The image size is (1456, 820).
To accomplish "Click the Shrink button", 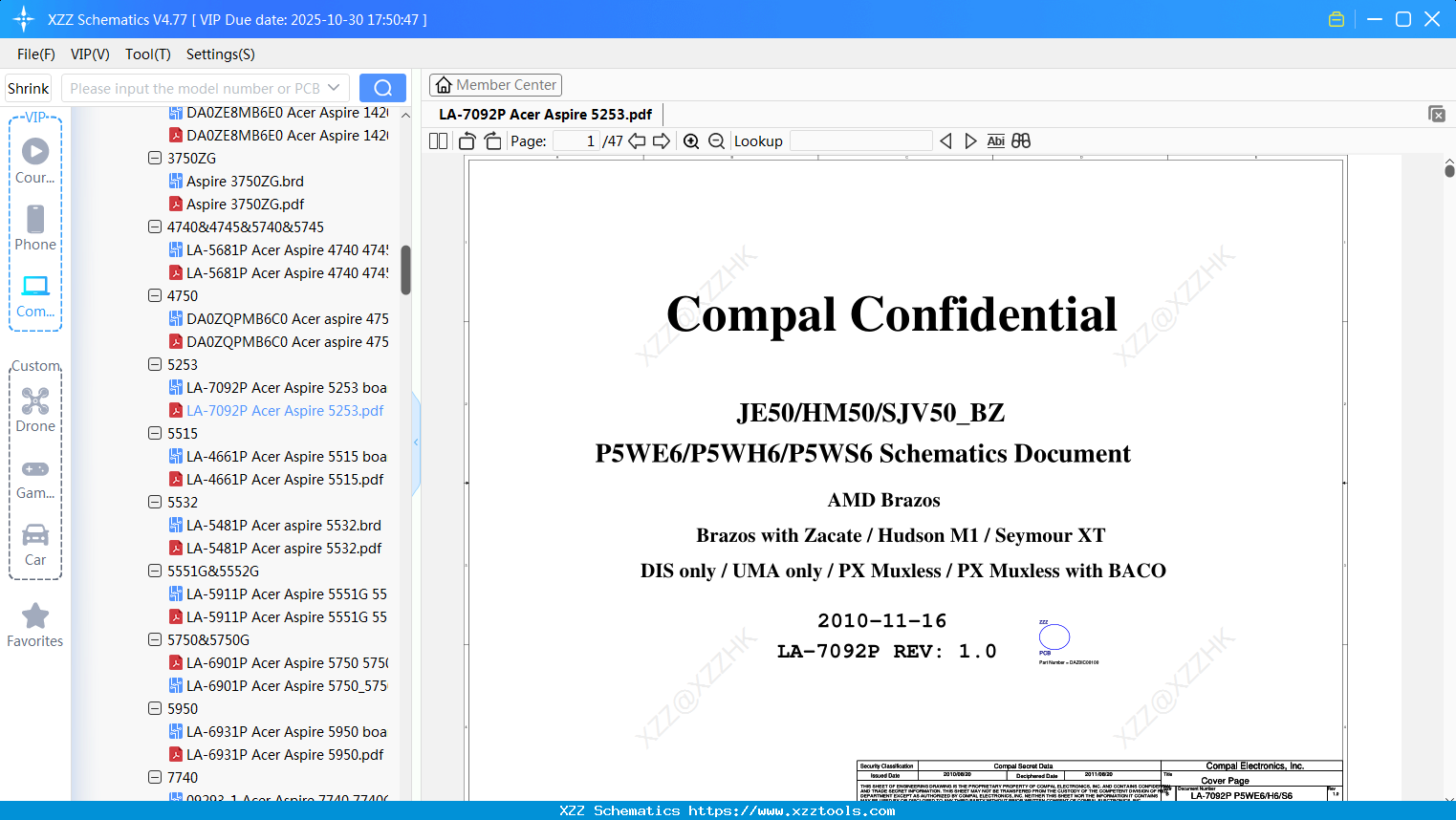I will [x=29, y=88].
